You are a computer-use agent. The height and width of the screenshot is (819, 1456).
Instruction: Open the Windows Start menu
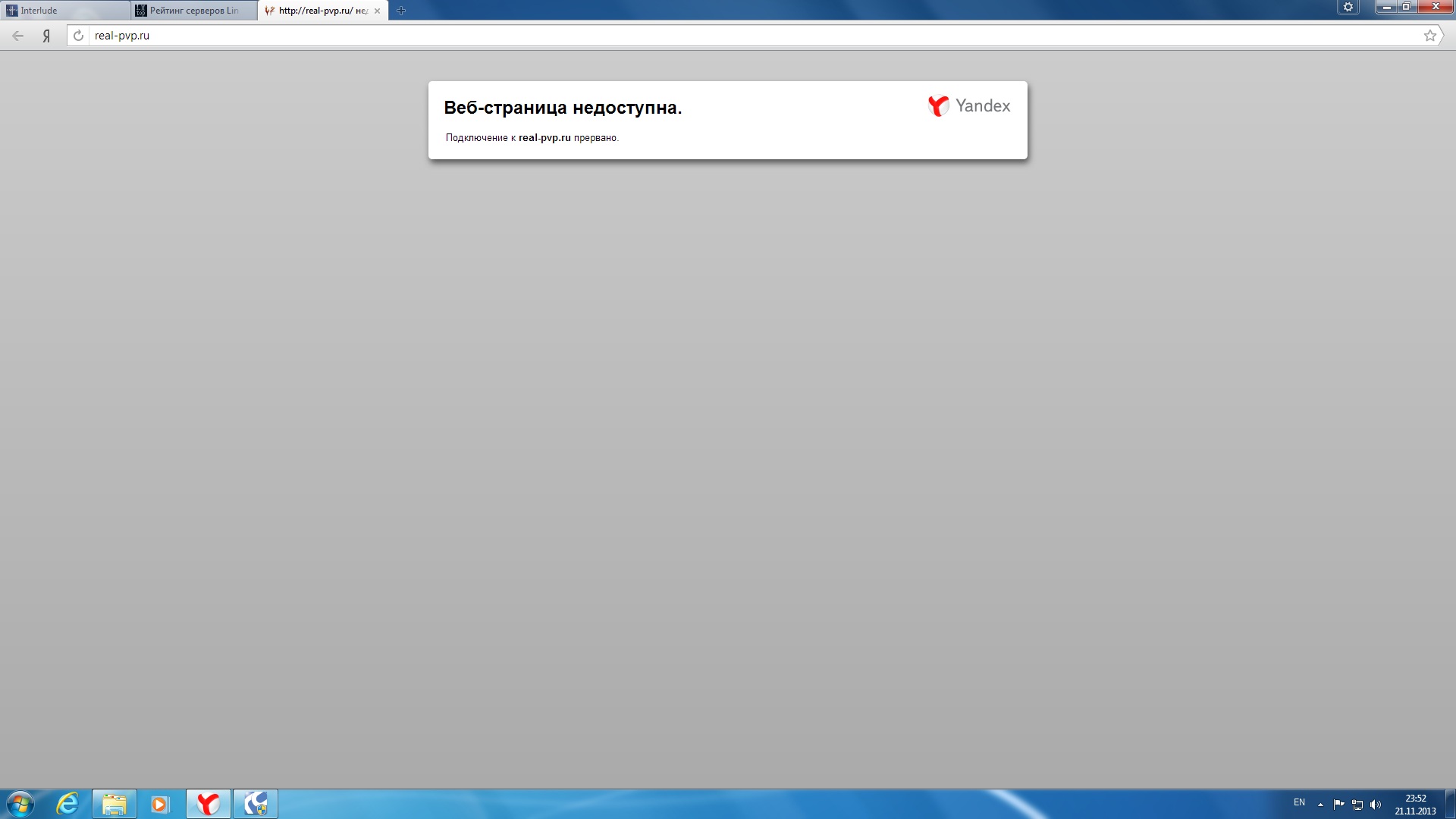pyautogui.click(x=20, y=804)
